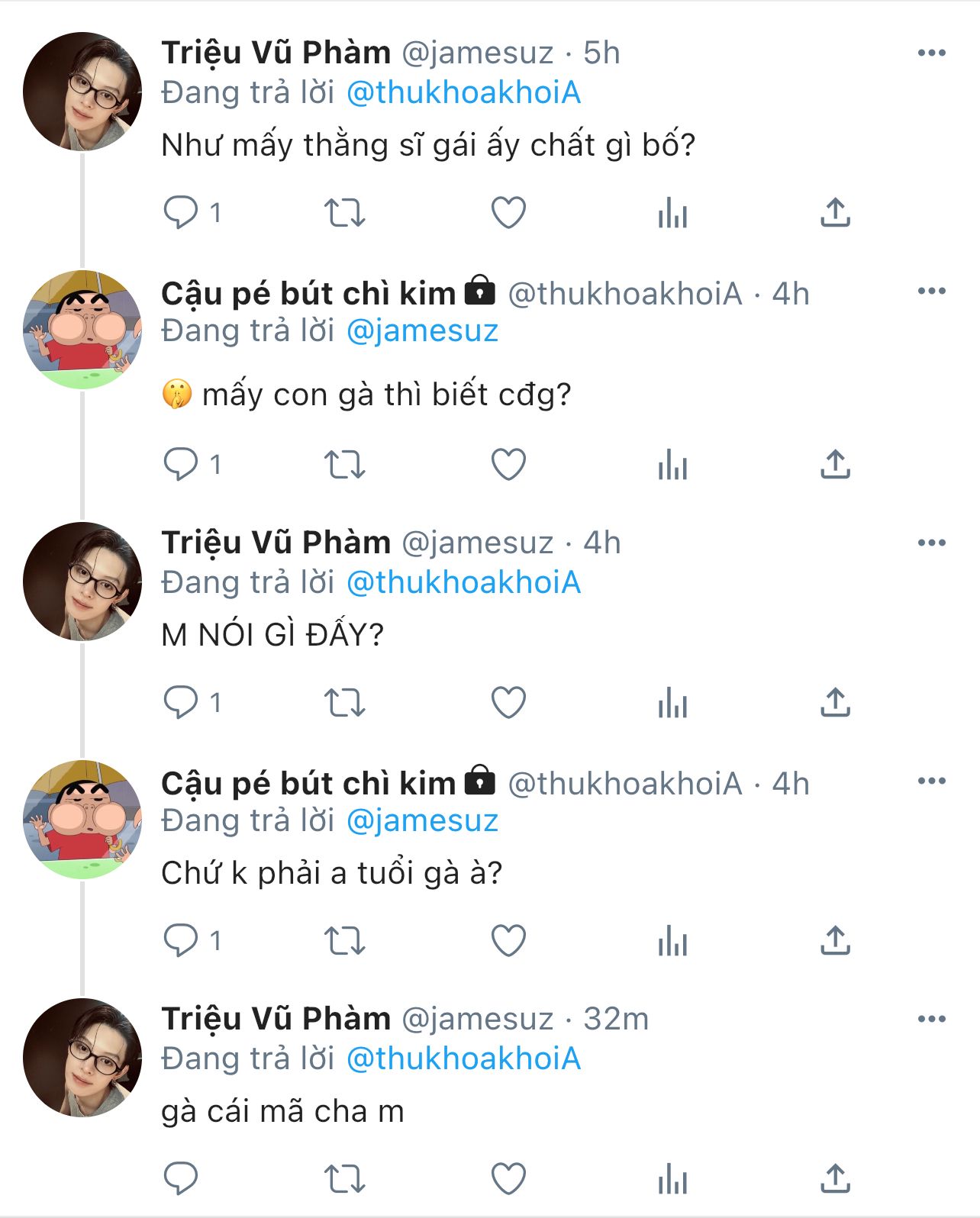980x1218 pixels.
Task: Share the 'gà cái mã cha m' tweet
Action: [835, 1179]
